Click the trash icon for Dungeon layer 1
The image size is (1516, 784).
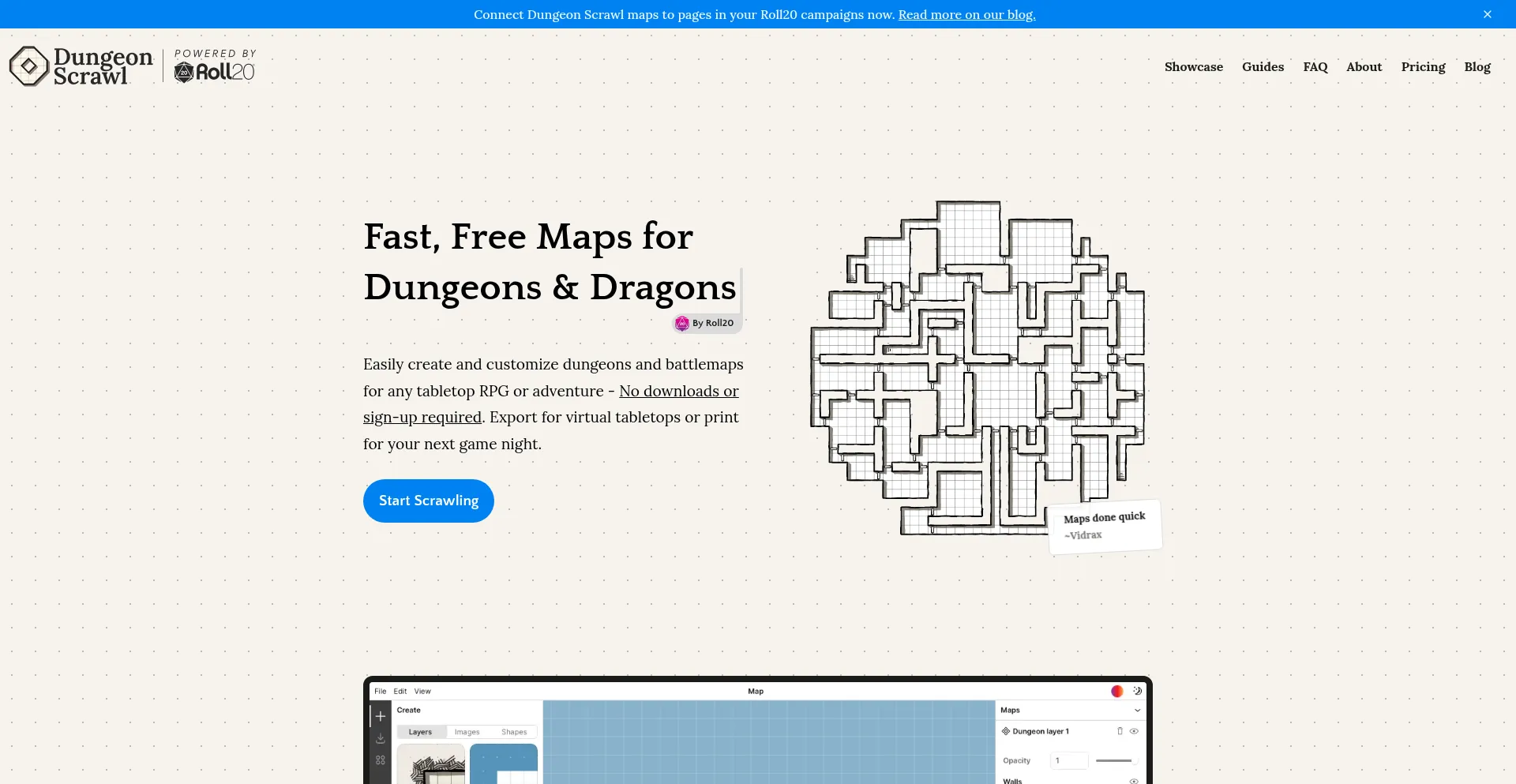coord(1120,731)
